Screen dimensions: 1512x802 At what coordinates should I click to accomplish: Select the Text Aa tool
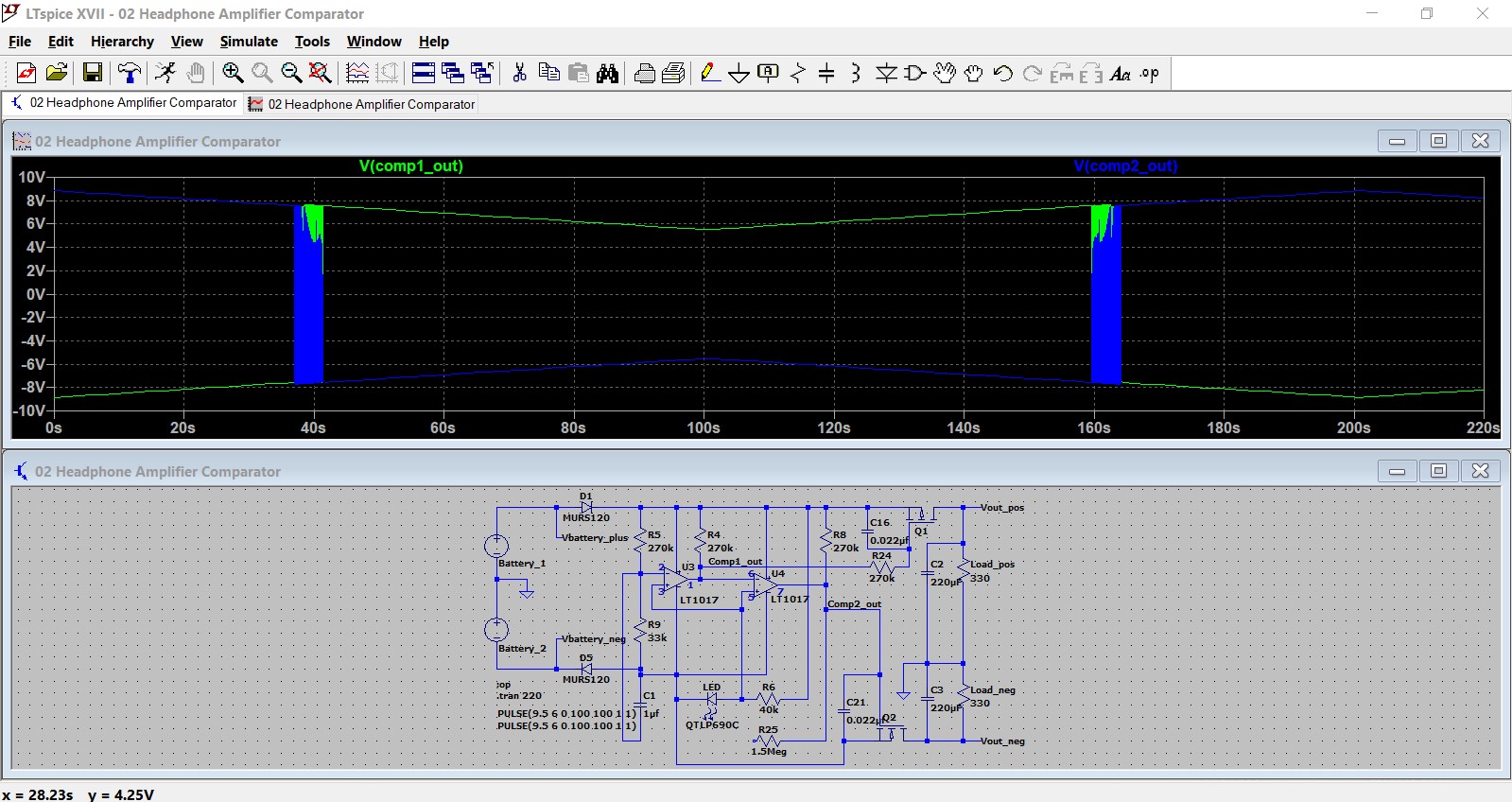click(x=1121, y=73)
